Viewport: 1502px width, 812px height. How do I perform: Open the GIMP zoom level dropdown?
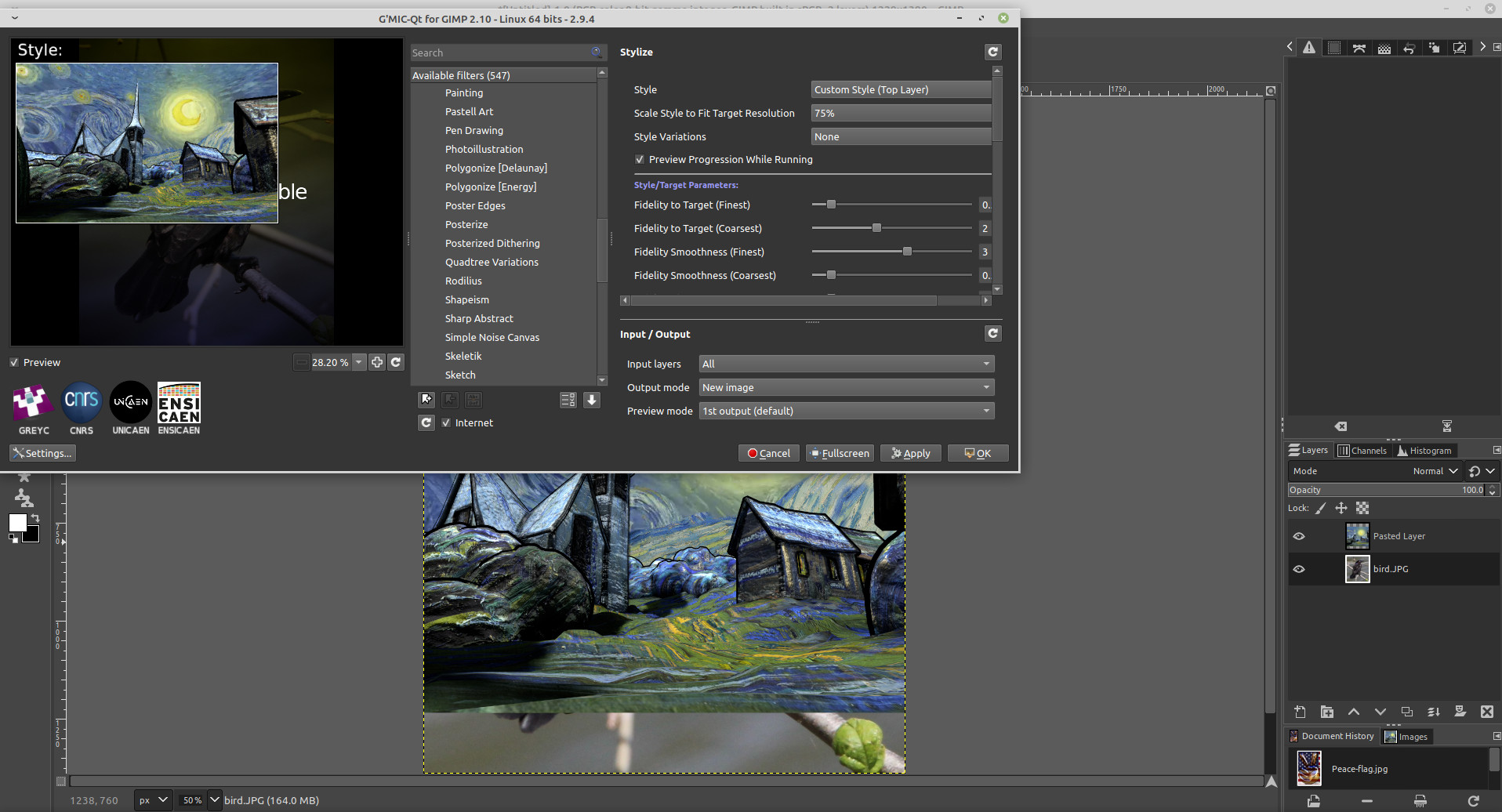(x=214, y=800)
